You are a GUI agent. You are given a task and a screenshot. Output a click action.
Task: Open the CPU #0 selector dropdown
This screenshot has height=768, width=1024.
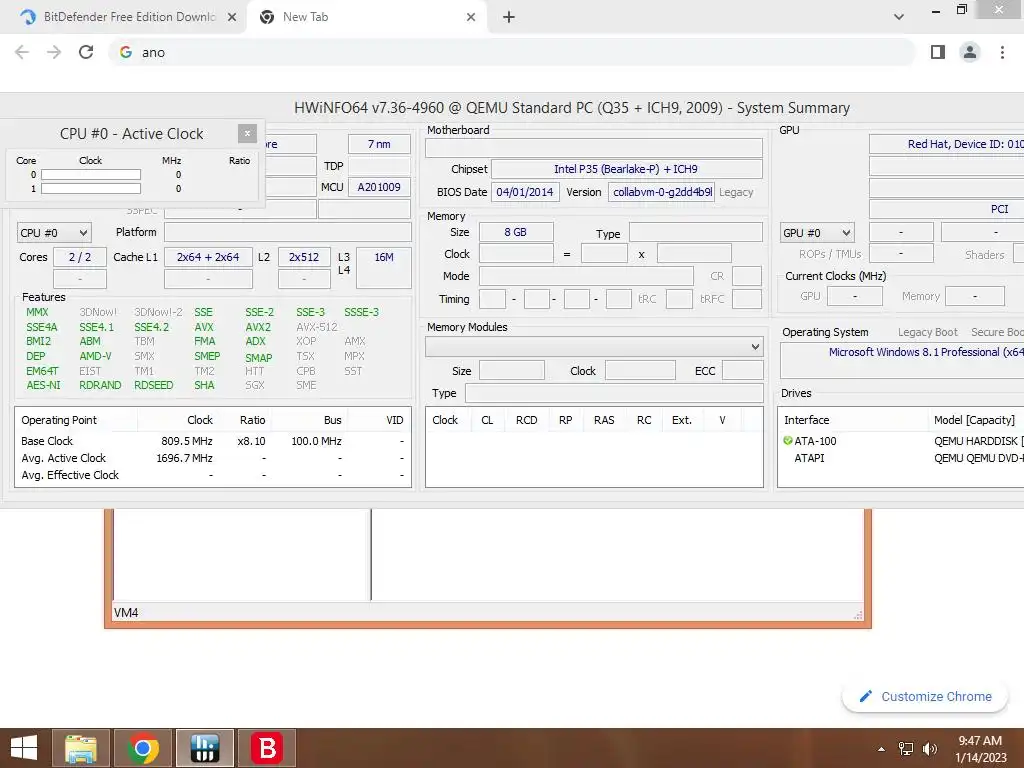[x=54, y=232]
